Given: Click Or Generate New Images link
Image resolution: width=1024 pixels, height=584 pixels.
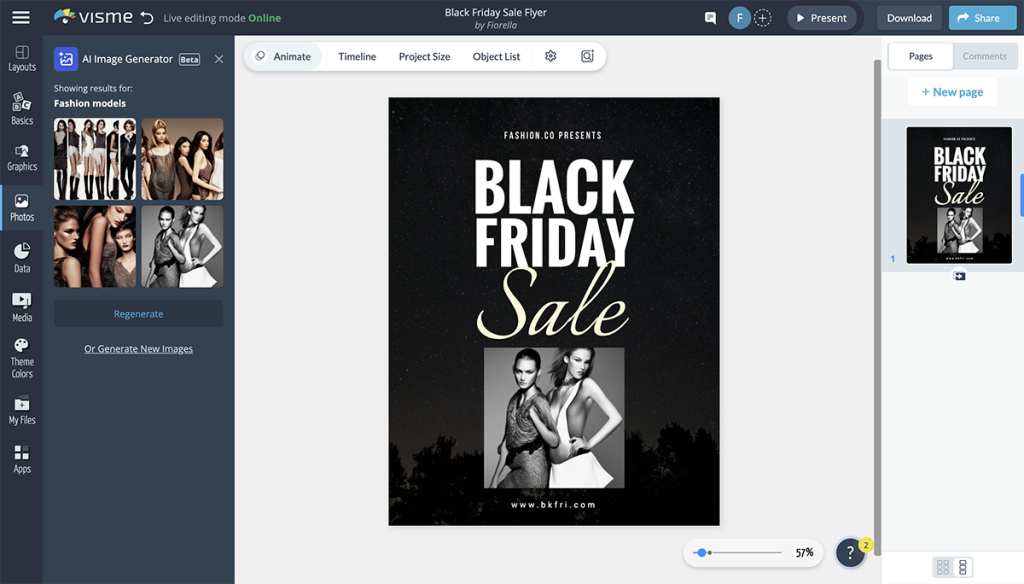Looking at the screenshot, I should pos(138,348).
